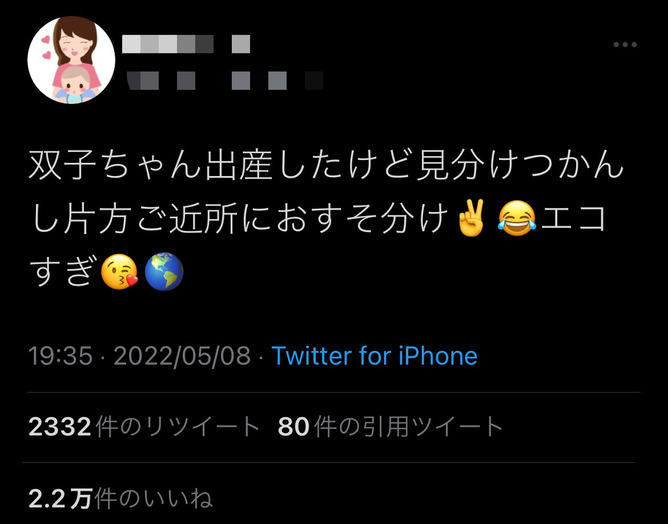Click the mother and baby profile avatar
This screenshot has height=524, width=668.
(71, 60)
